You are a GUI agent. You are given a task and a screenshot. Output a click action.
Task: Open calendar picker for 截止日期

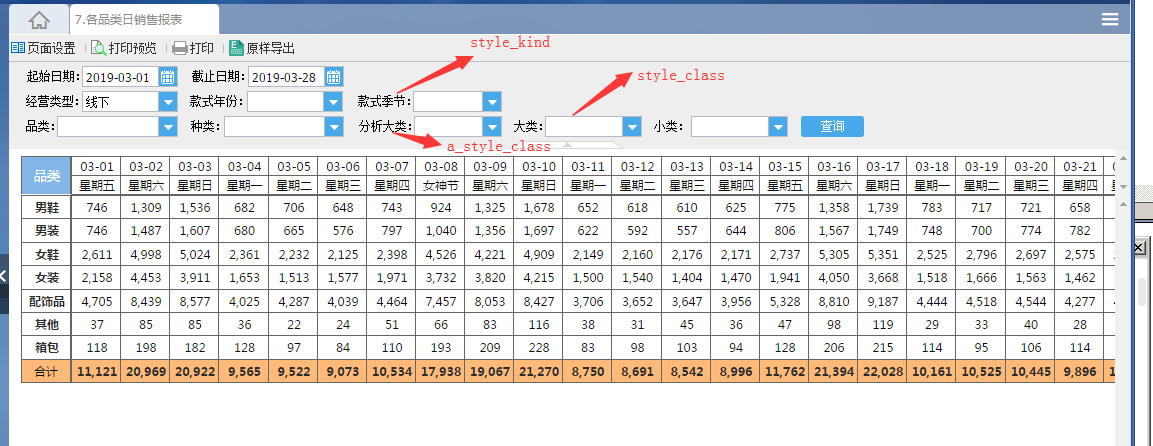click(334, 76)
